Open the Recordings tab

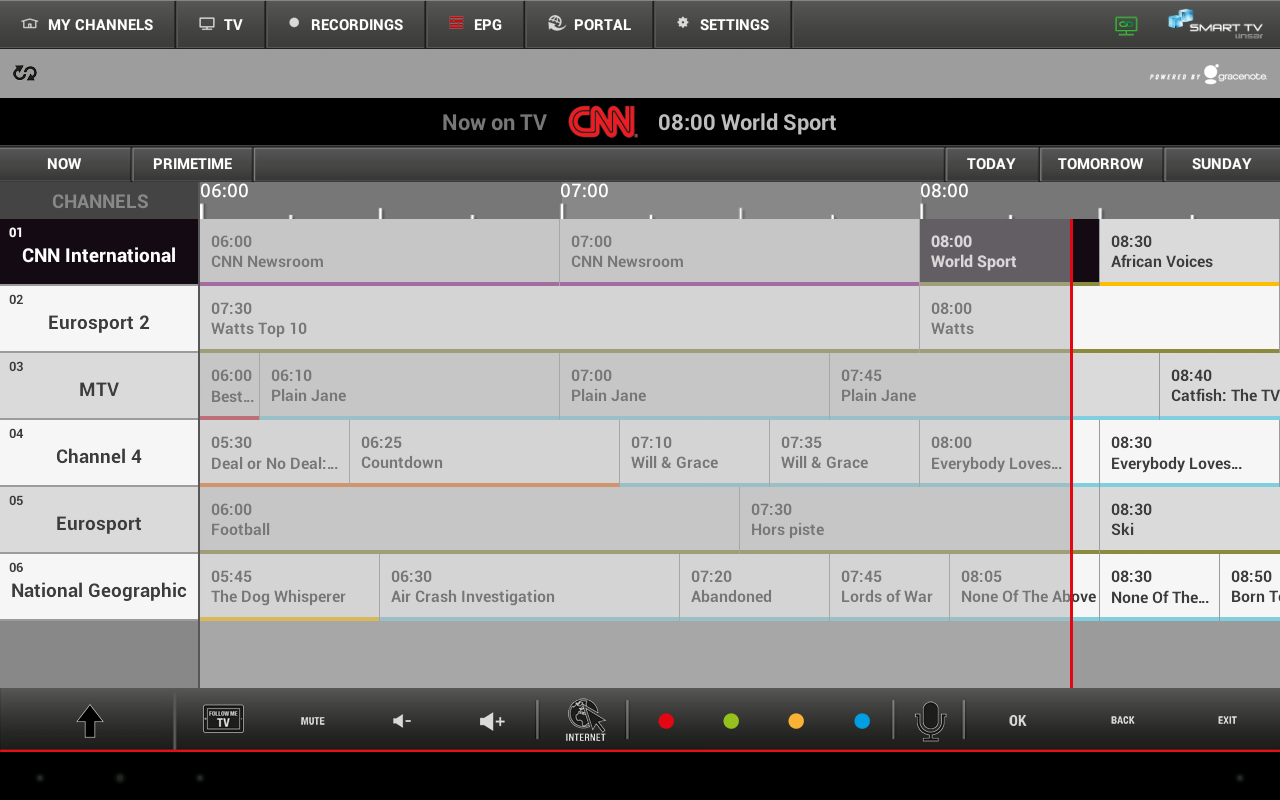(x=345, y=24)
